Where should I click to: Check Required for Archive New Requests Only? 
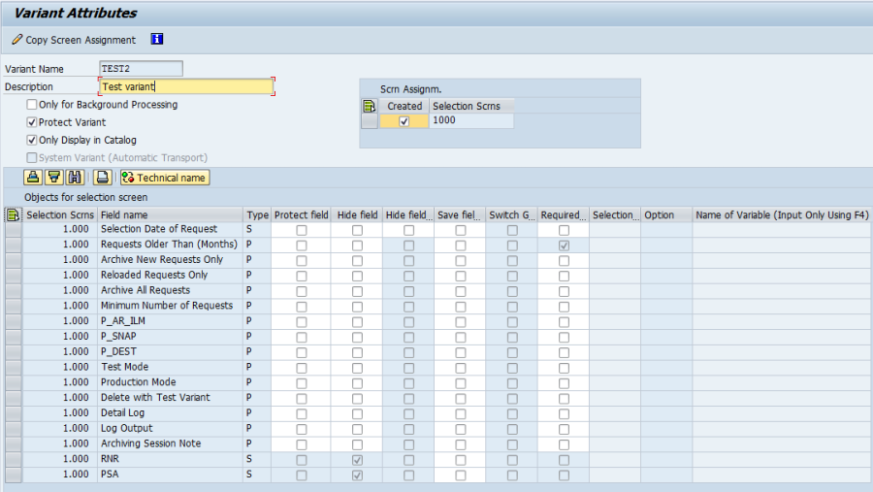(564, 260)
